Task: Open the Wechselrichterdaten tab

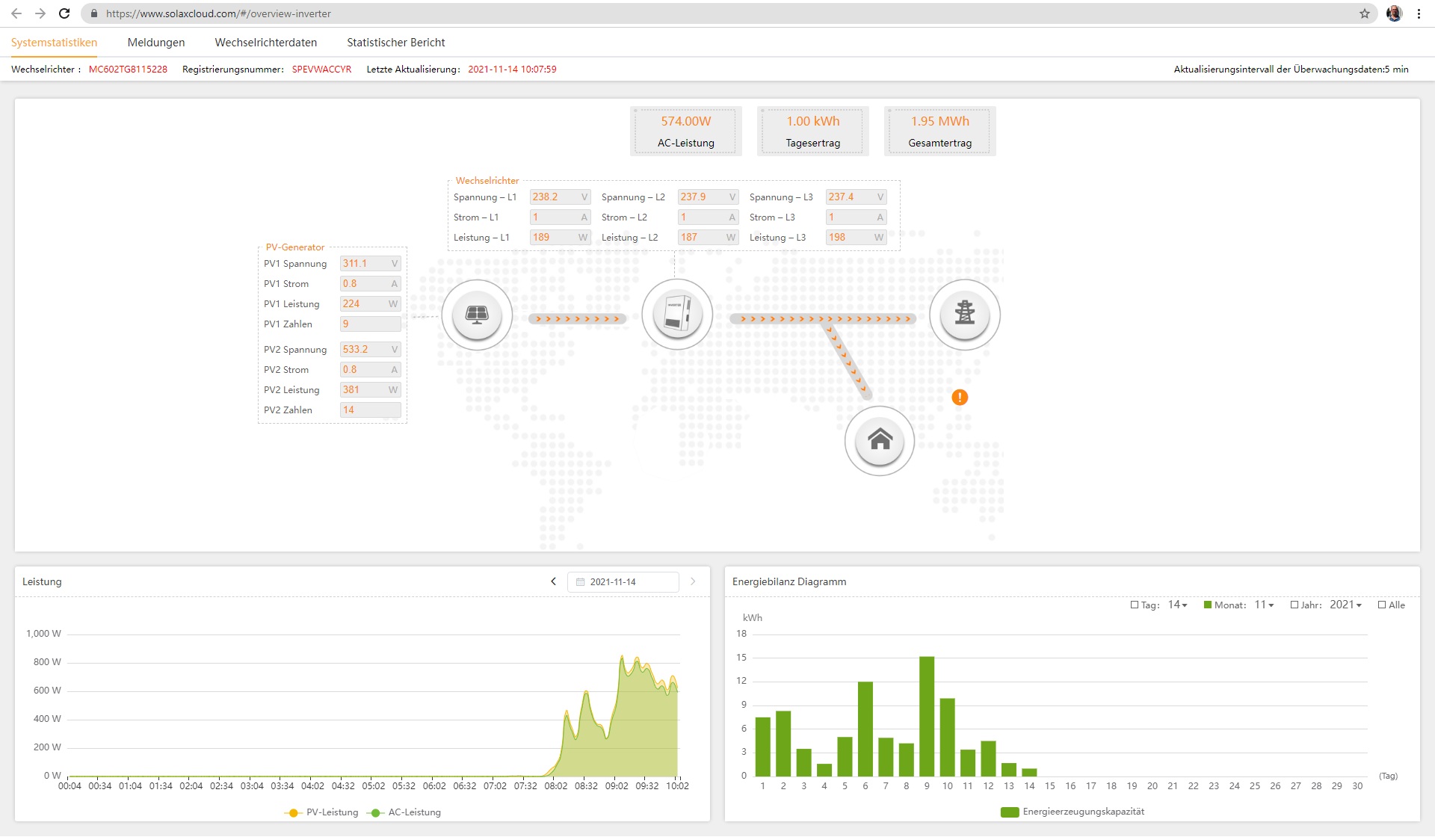Action: coord(266,43)
